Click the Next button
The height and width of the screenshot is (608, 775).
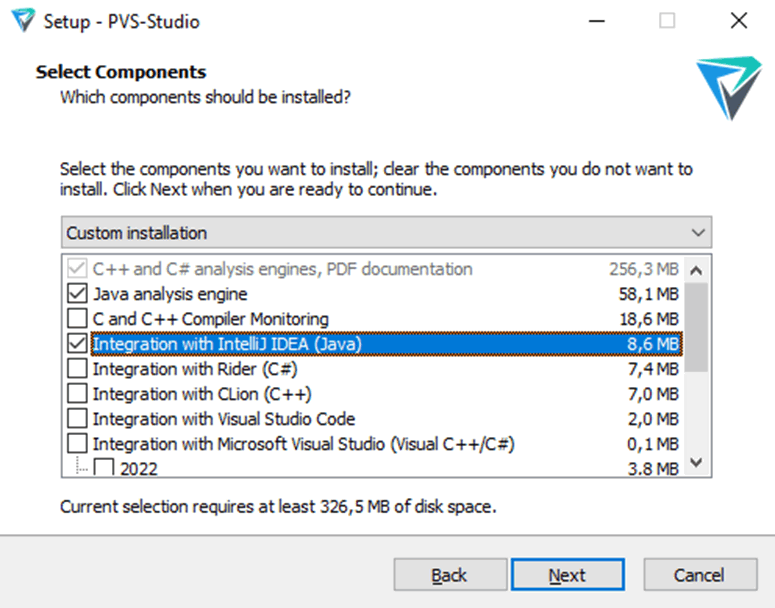coord(567,575)
